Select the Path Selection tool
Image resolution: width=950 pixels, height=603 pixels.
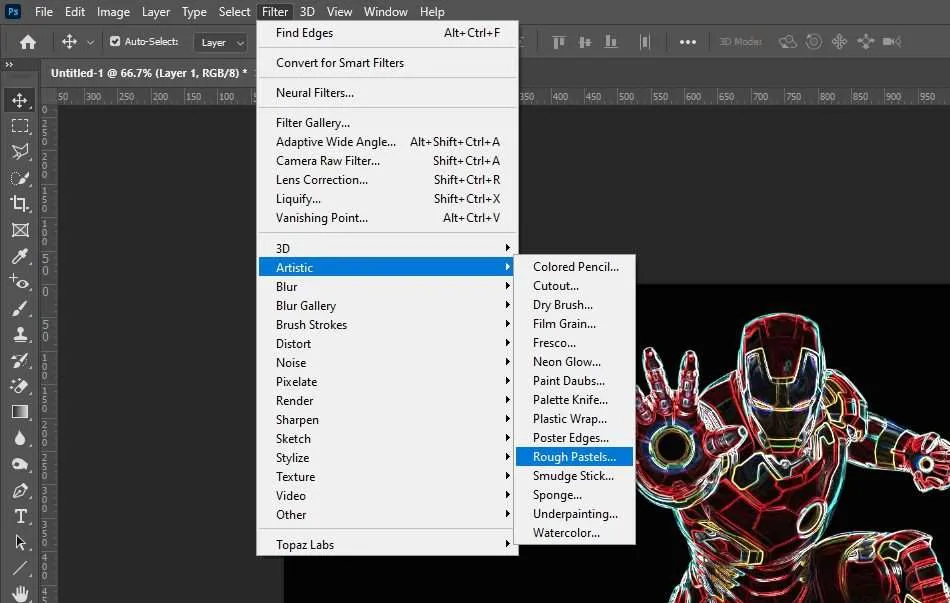[x=20, y=542]
